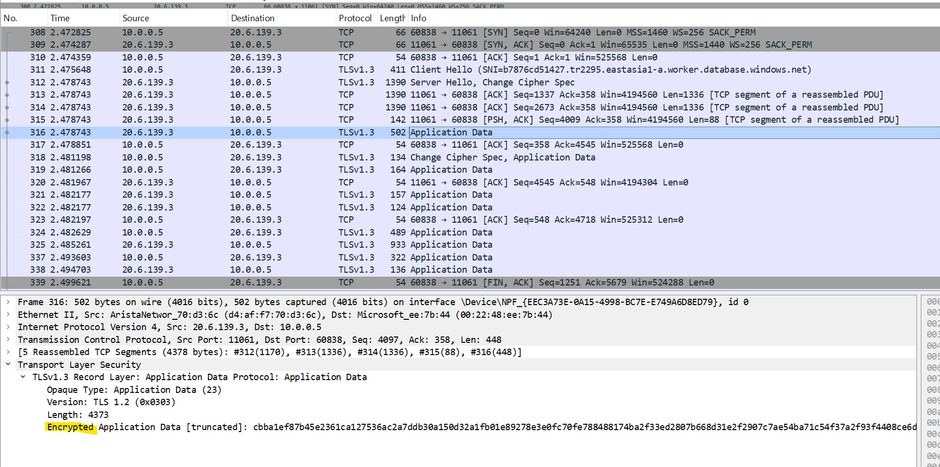
Task: Select packet 339 FIN, ACK row
Action: click(470, 282)
